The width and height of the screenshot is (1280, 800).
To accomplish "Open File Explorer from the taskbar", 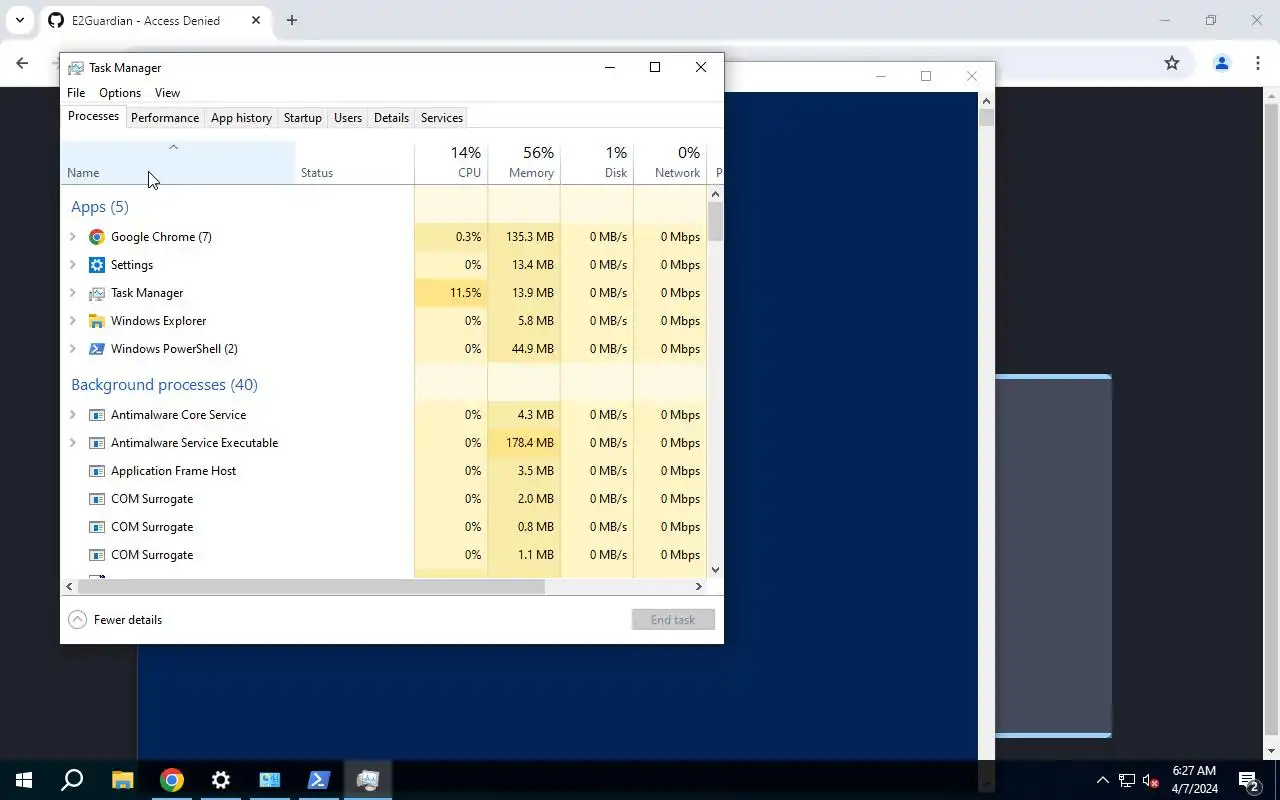I will [x=122, y=780].
